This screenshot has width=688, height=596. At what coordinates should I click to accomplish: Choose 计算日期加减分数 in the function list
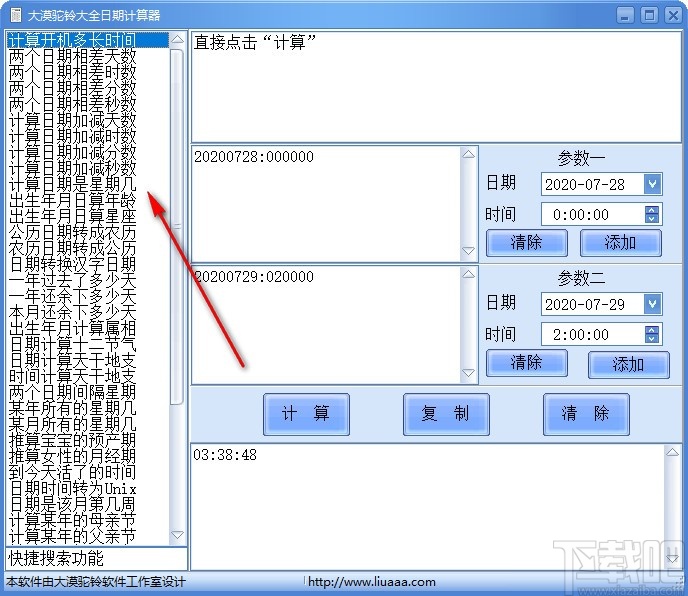click(x=88, y=152)
